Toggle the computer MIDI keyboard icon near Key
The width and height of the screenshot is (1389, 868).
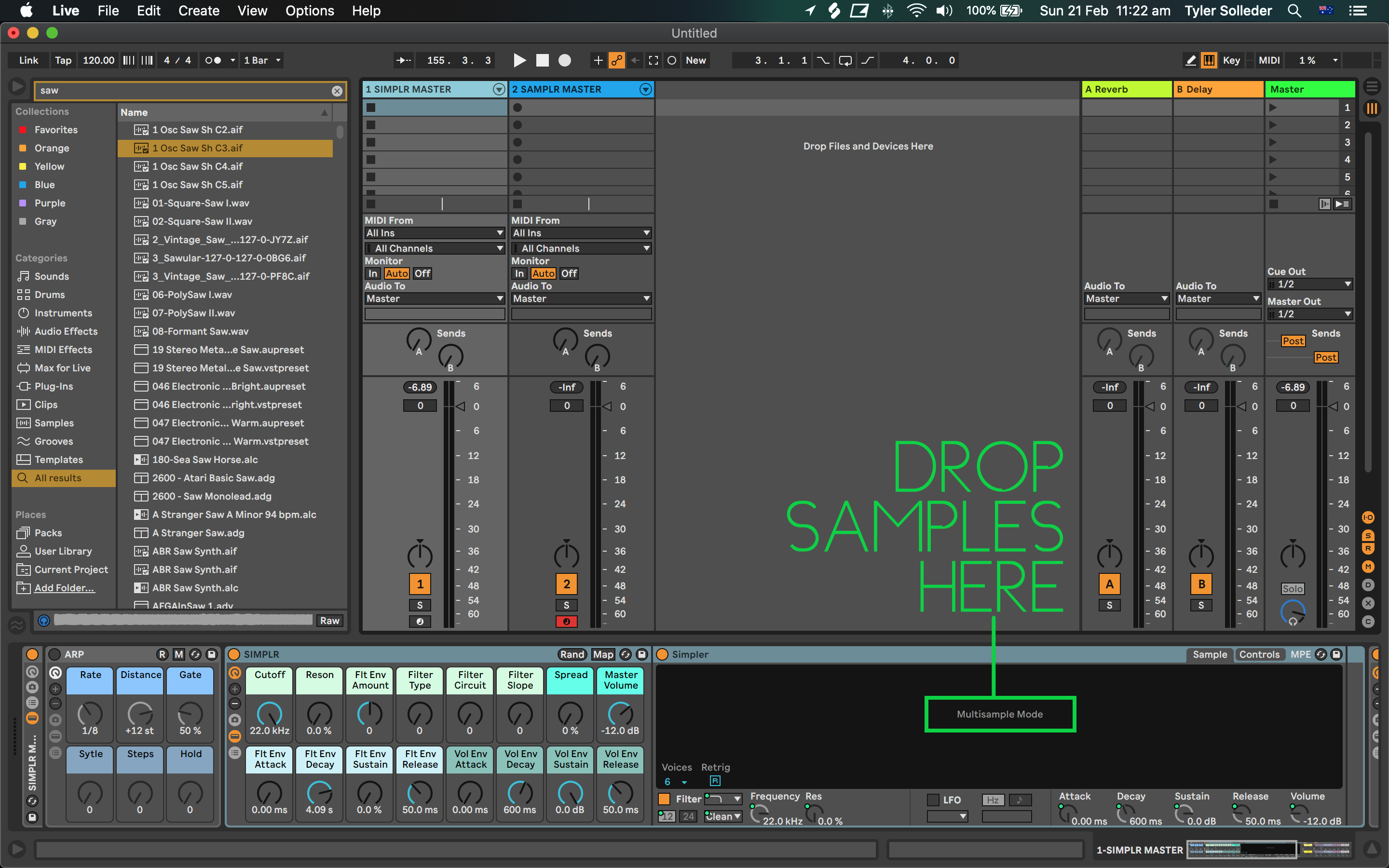point(1209,60)
